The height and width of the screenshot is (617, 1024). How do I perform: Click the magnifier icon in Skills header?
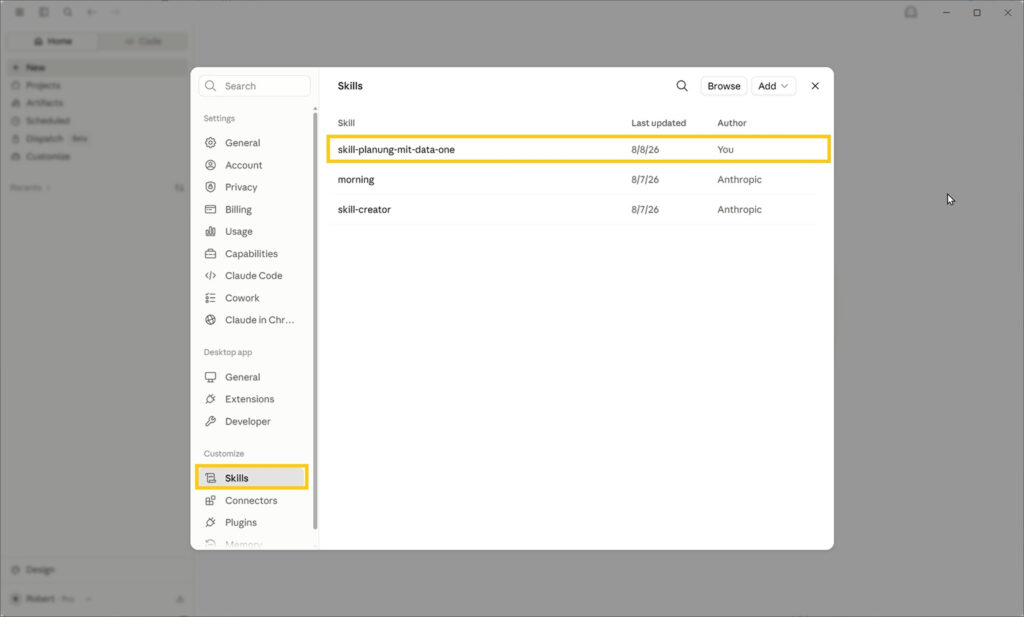[682, 86]
